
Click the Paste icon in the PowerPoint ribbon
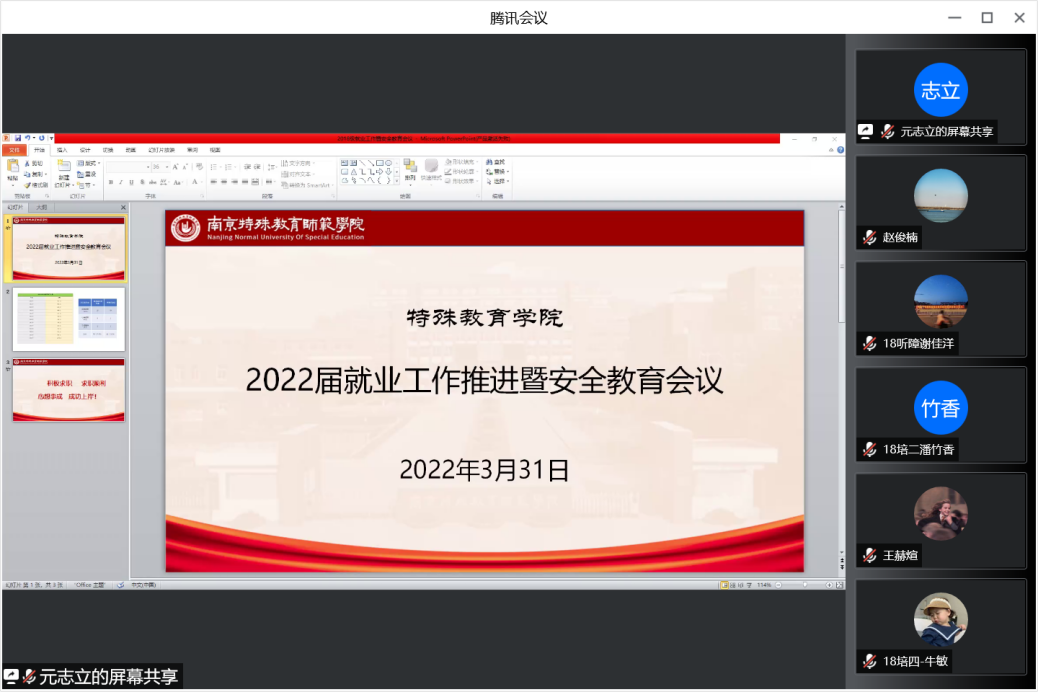[12, 168]
